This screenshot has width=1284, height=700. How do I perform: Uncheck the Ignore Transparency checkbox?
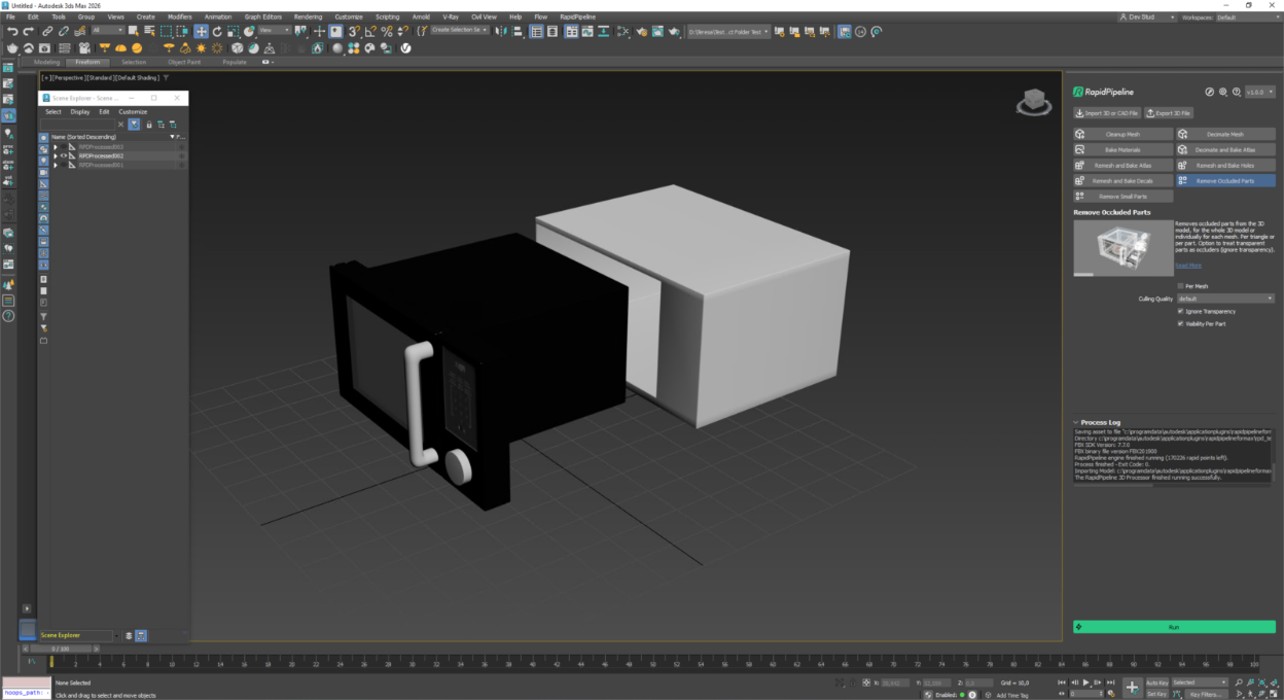click(x=1180, y=311)
